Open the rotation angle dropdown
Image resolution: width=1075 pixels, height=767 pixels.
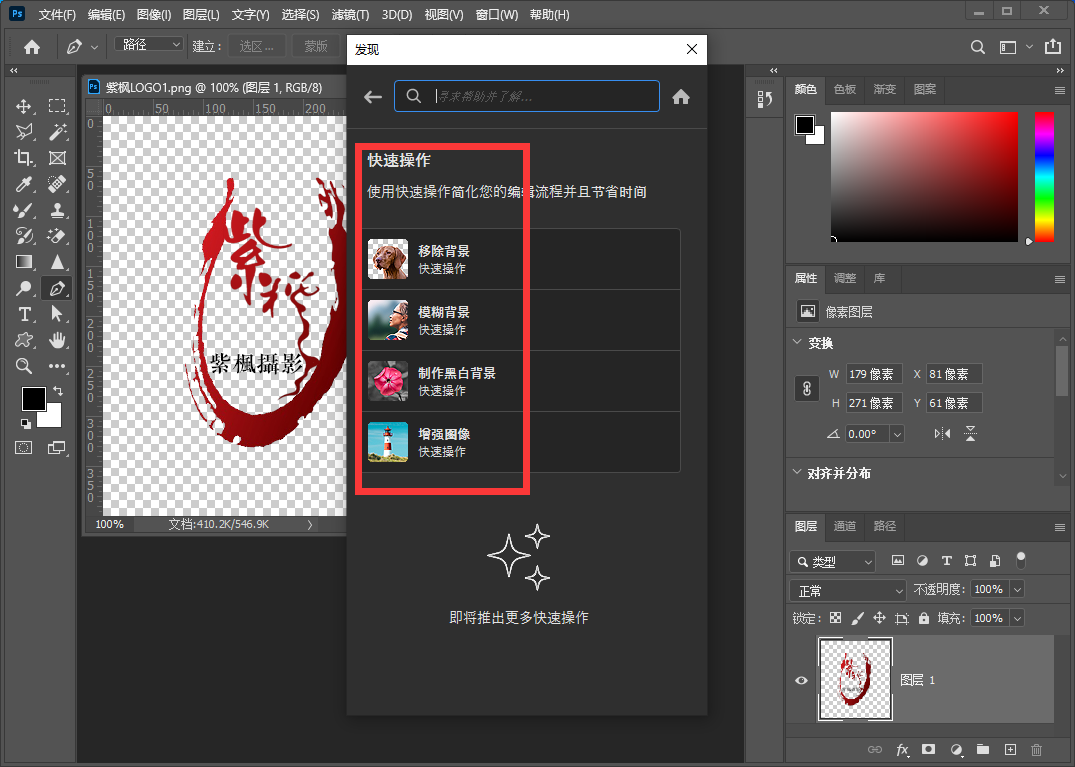[x=897, y=434]
